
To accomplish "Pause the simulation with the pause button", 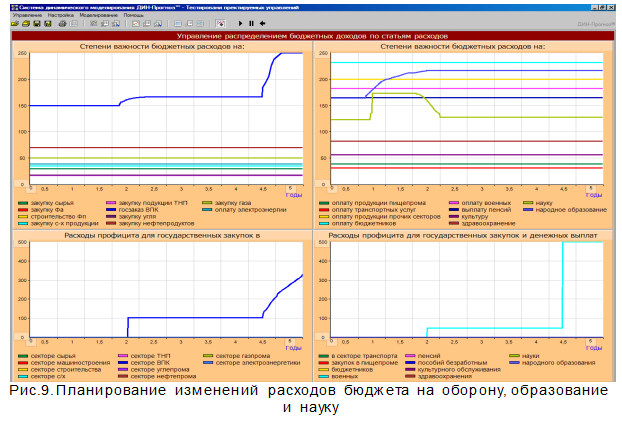I will 251,23.
